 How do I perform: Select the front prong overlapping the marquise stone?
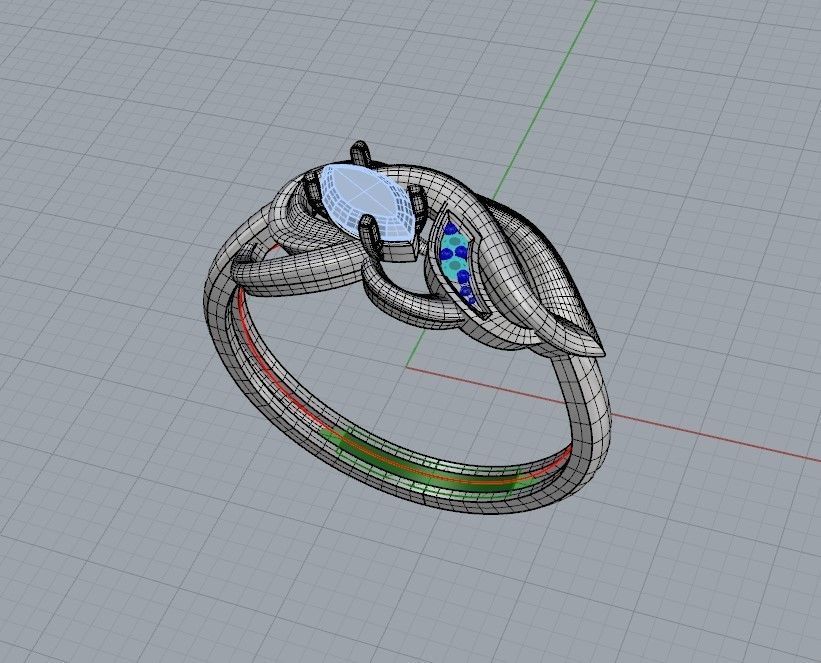370,236
